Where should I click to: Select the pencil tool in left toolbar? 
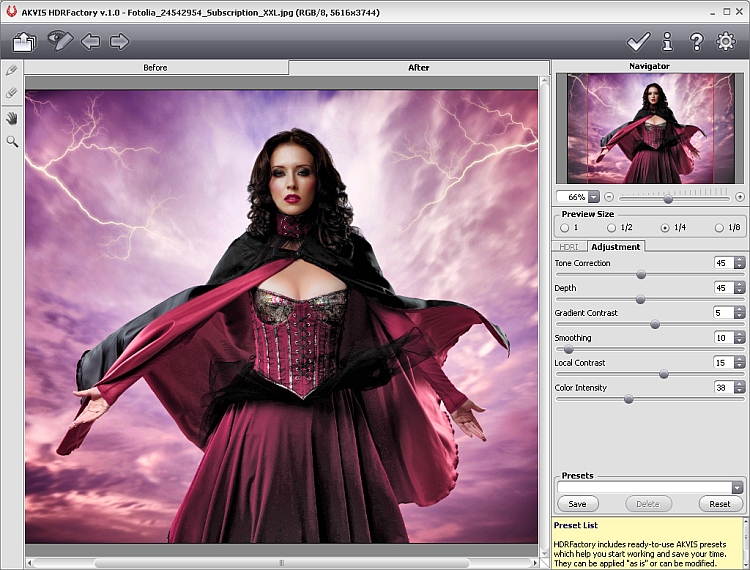pos(11,70)
